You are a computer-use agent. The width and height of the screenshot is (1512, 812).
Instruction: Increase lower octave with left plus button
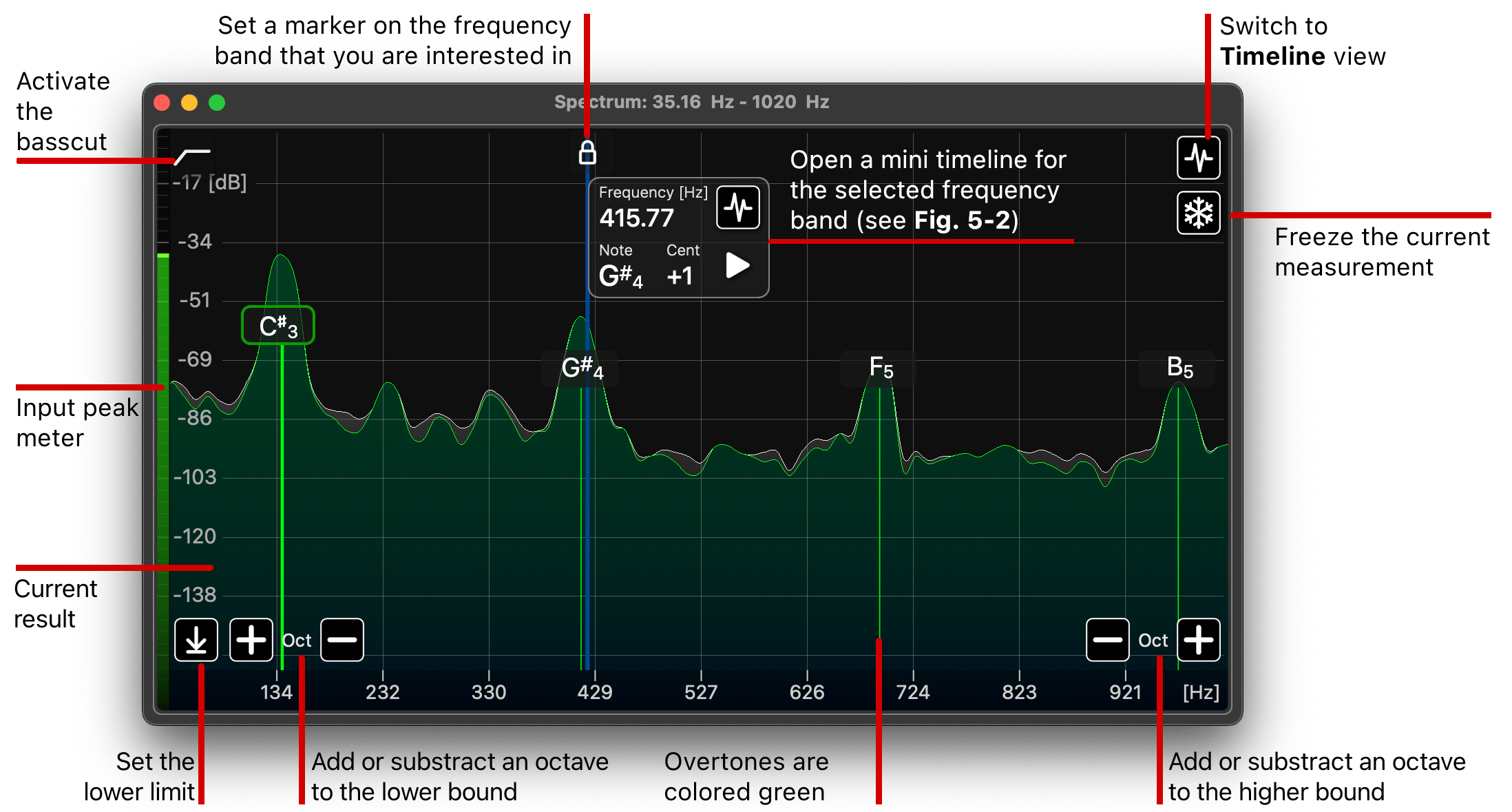click(x=251, y=640)
